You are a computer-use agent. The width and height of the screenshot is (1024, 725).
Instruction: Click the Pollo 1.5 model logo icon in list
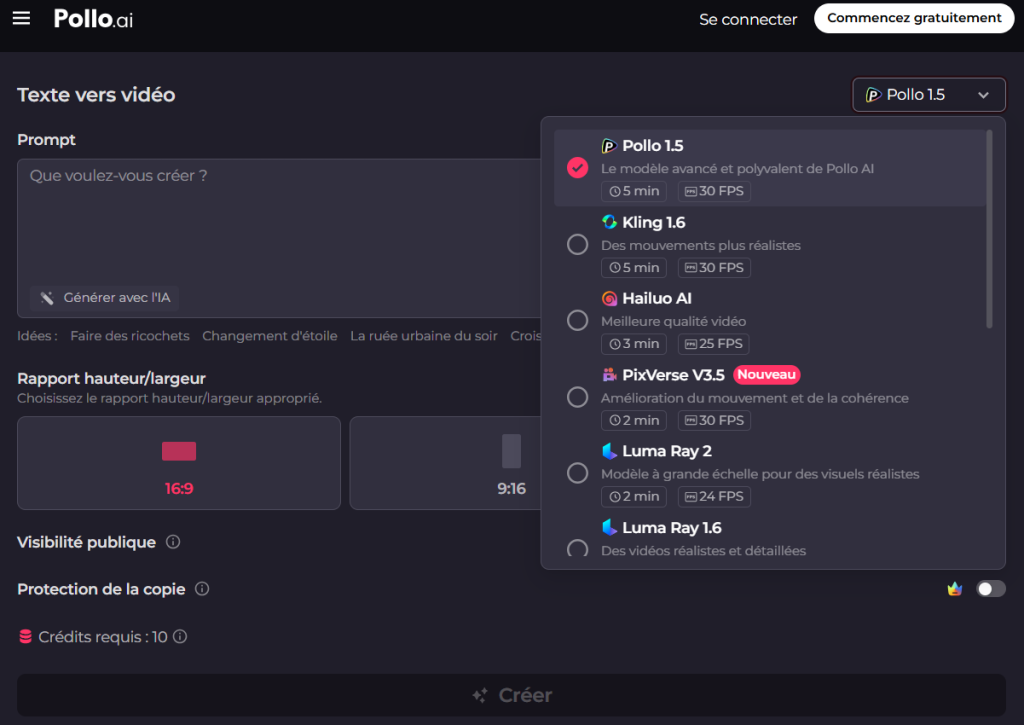tap(609, 146)
